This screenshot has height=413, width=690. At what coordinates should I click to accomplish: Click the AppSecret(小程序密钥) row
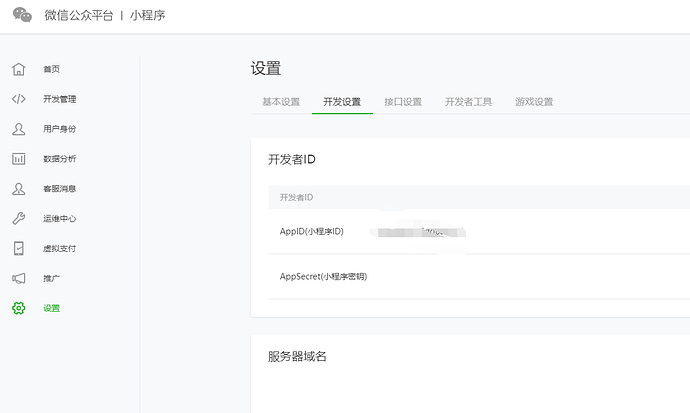click(324, 276)
